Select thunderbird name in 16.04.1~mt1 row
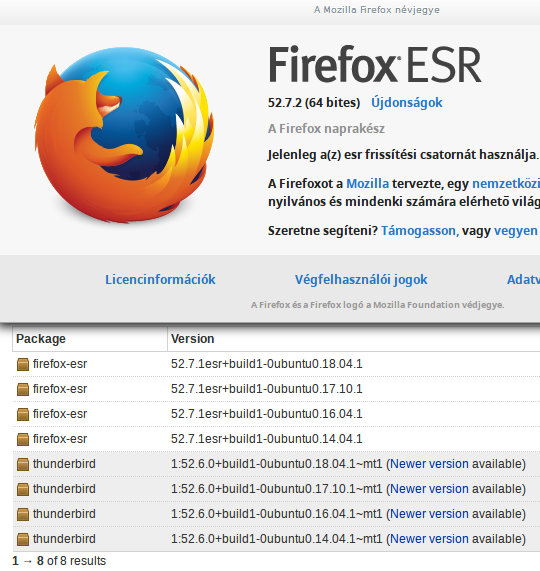Screen dimensions: 540x571 (x=64, y=514)
